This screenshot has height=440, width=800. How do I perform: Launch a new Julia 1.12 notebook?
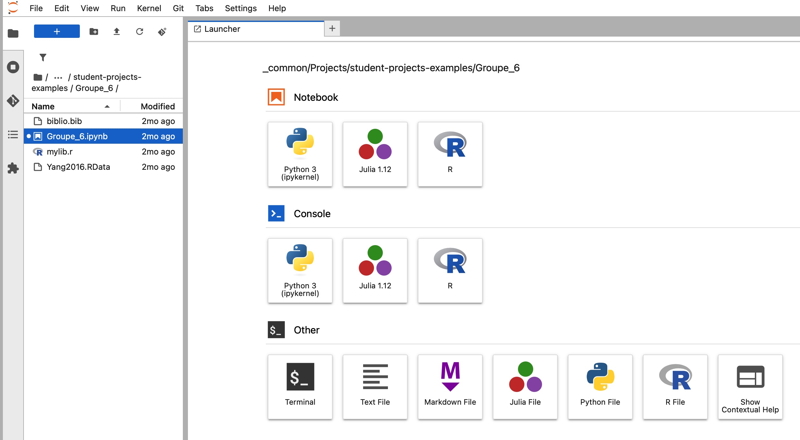point(375,154)
